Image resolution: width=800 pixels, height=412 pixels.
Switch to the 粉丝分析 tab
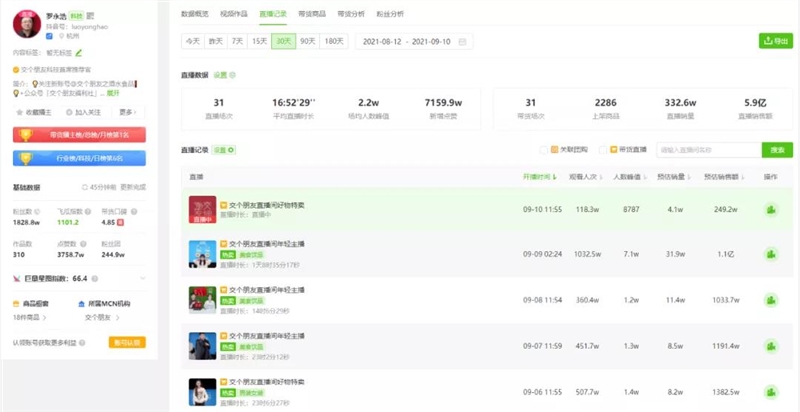click(x=390, y=14)
